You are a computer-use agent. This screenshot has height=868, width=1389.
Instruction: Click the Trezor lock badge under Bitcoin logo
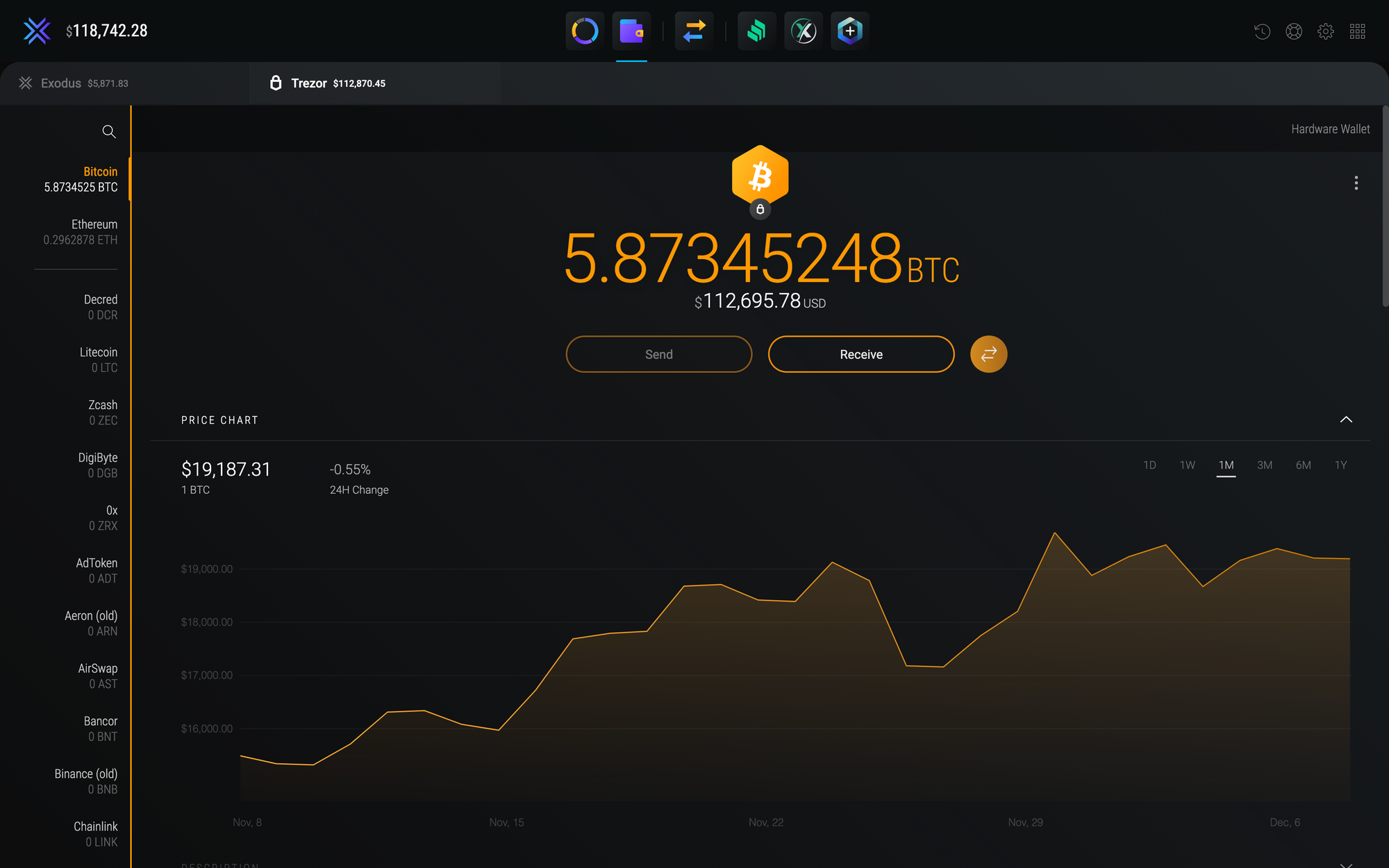point(760,209)
